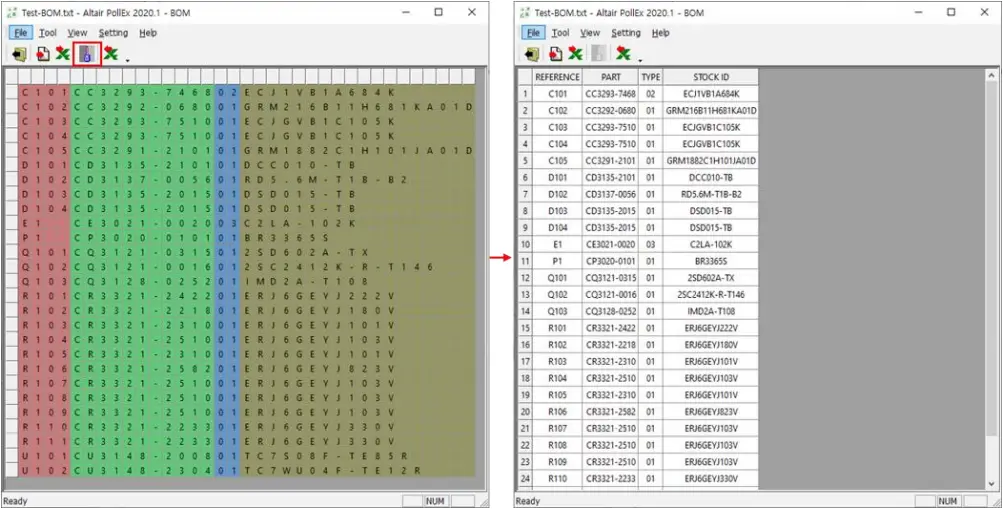Open Tool menu in right window

[560, 33]
